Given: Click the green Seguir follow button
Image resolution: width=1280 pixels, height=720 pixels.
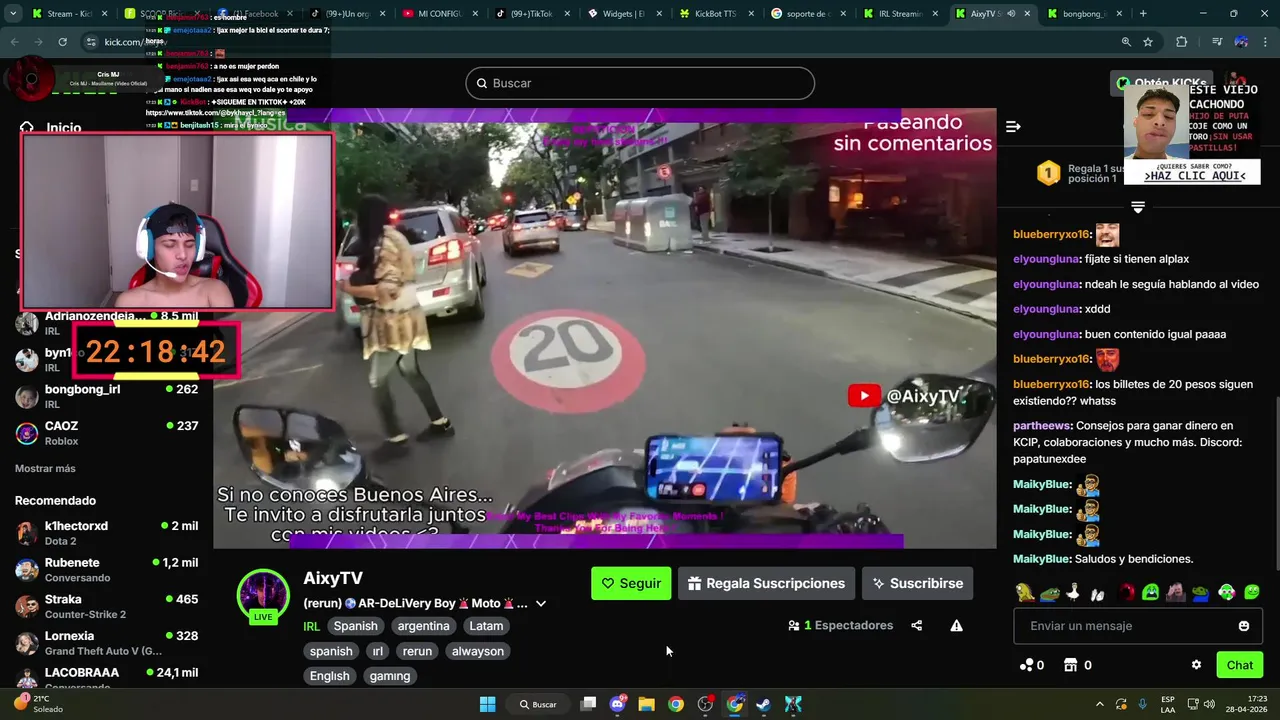Looking at the screenshot, I should [x=631, y=583].
